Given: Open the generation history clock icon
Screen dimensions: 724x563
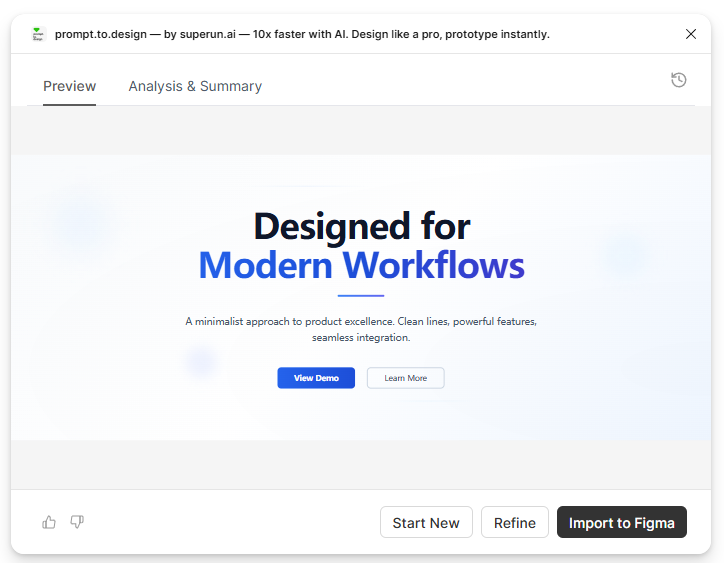Looking at the screenshot, I should point(678,80).
